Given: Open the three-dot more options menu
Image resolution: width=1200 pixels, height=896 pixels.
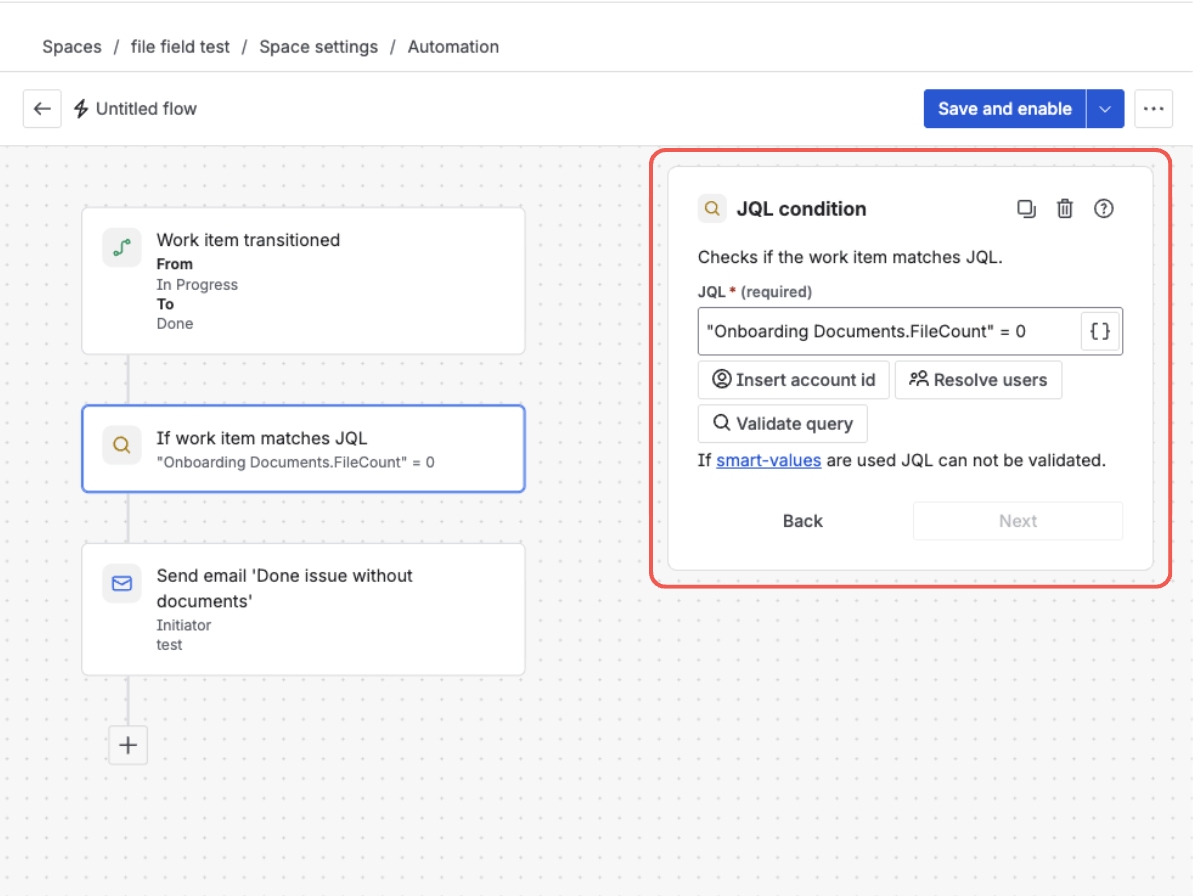Looking at the screenshot, I should point(1154,109).
